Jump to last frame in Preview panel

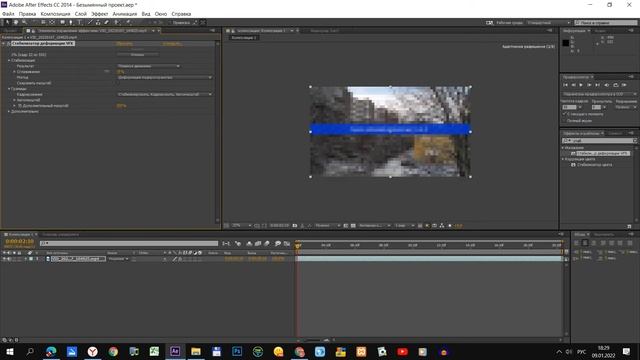pos(597,85)
